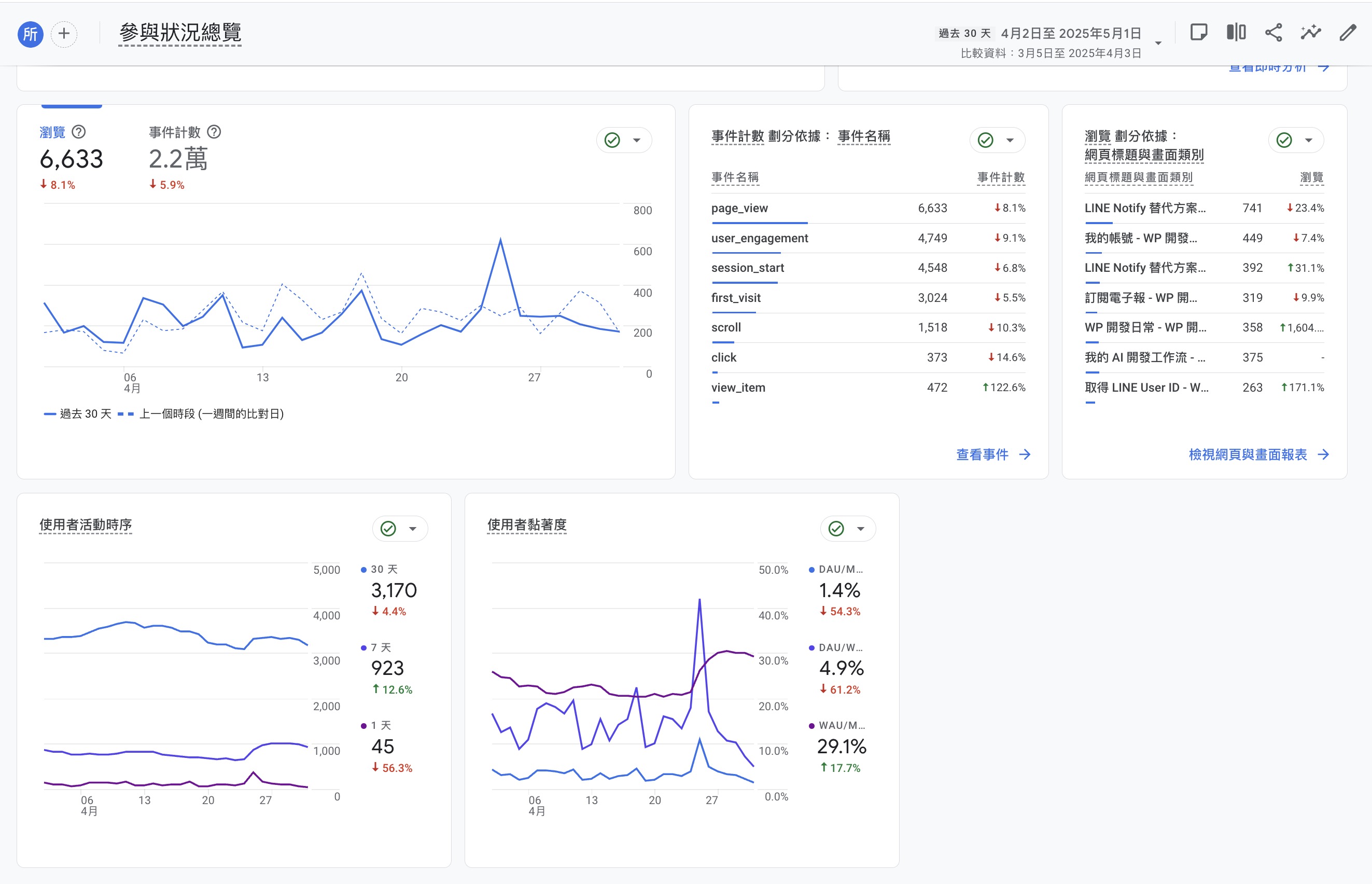Click green check on 網頁標題 card
The image size is (1372, 884).
coord(1284,140)
